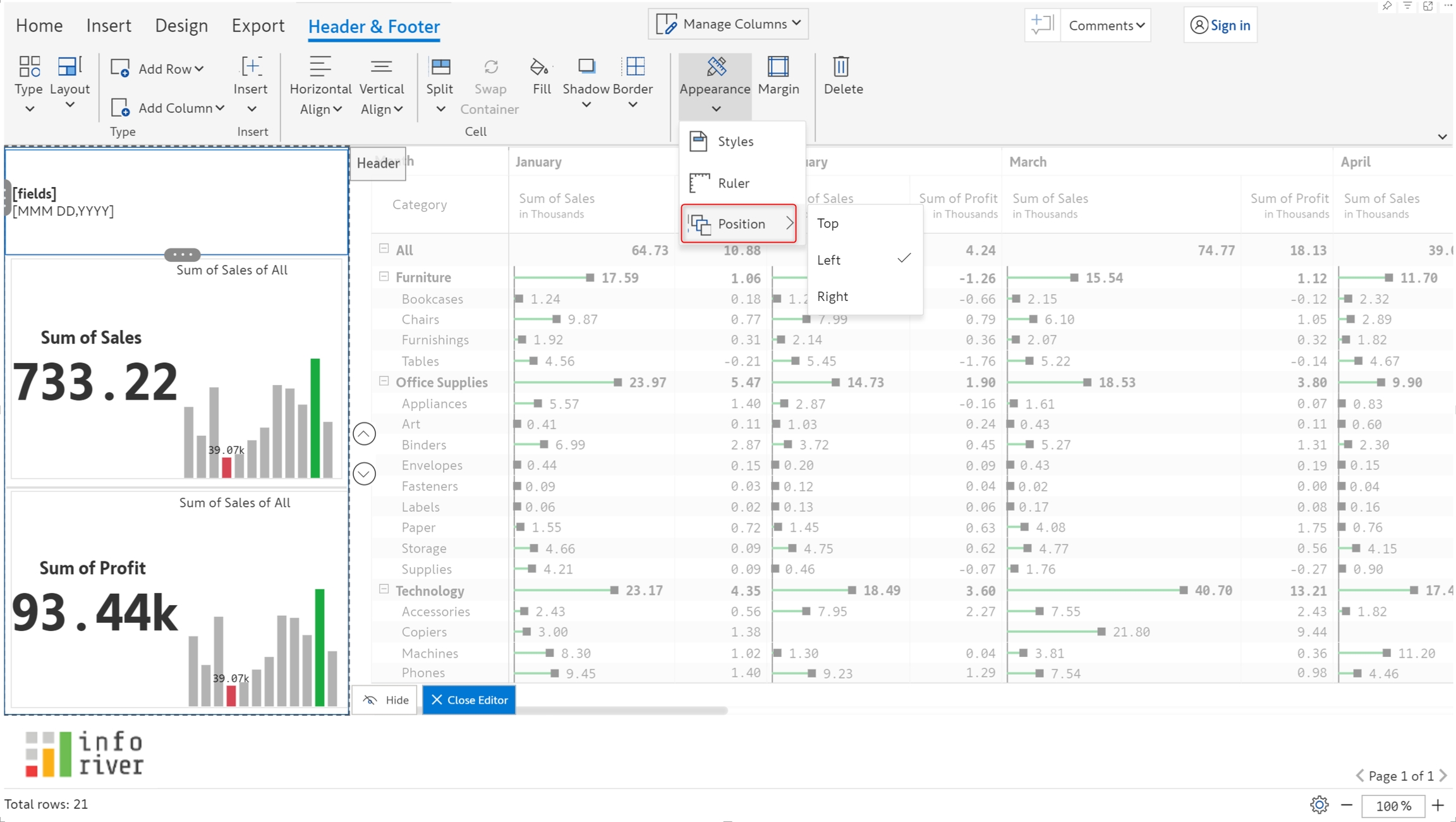Image resolution: width=1456 pixels, height=822 pixels.
Task: Select Right position option
Action: coord(832,297)
